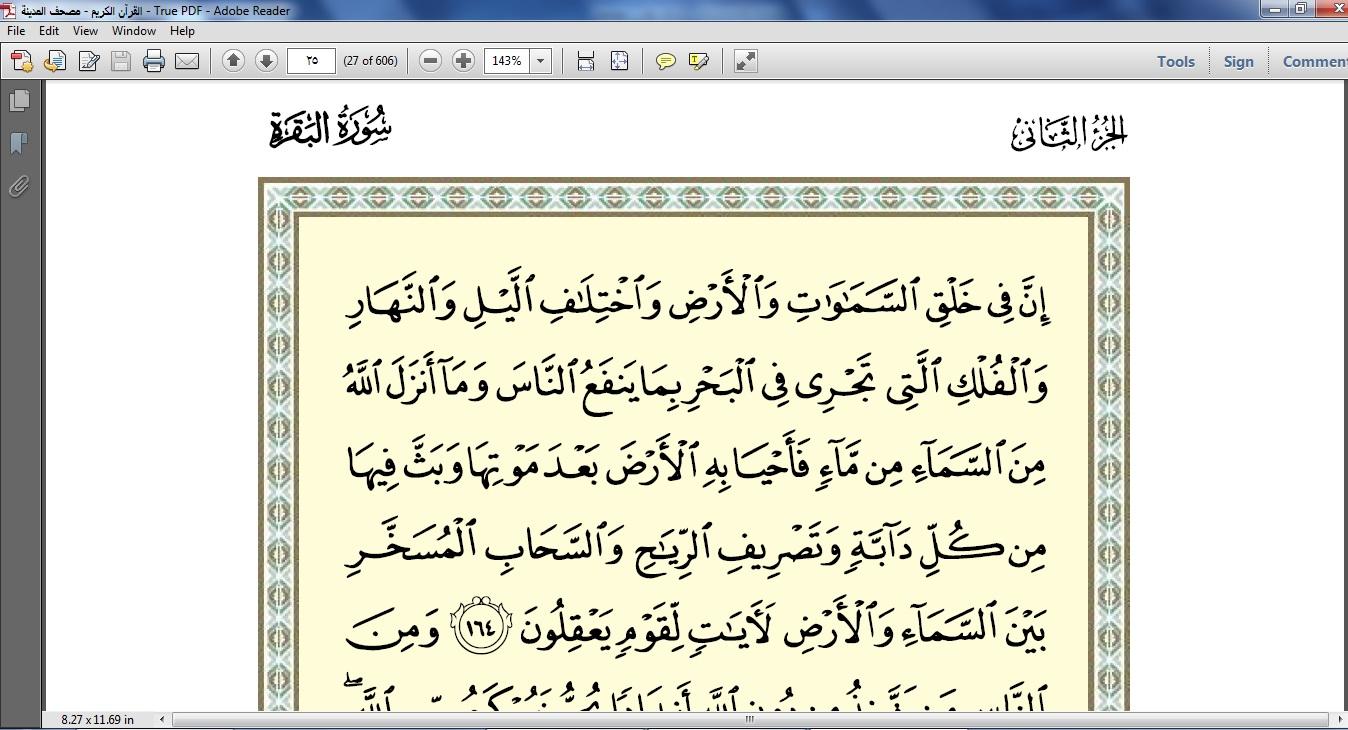This screenshot has height=730, width=1348.
Task: Send the file by email envelope icon
Action: click(x=187, y=61)
